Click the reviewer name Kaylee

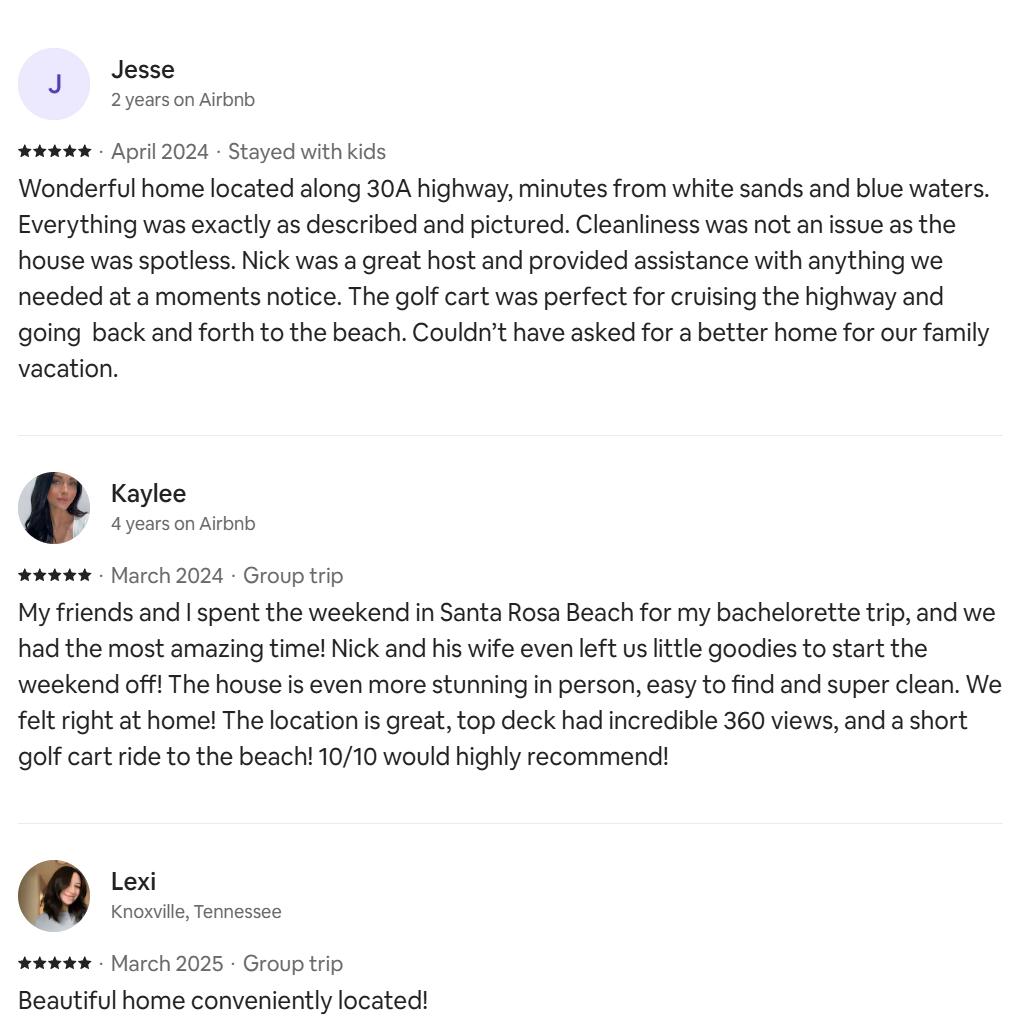149,494
